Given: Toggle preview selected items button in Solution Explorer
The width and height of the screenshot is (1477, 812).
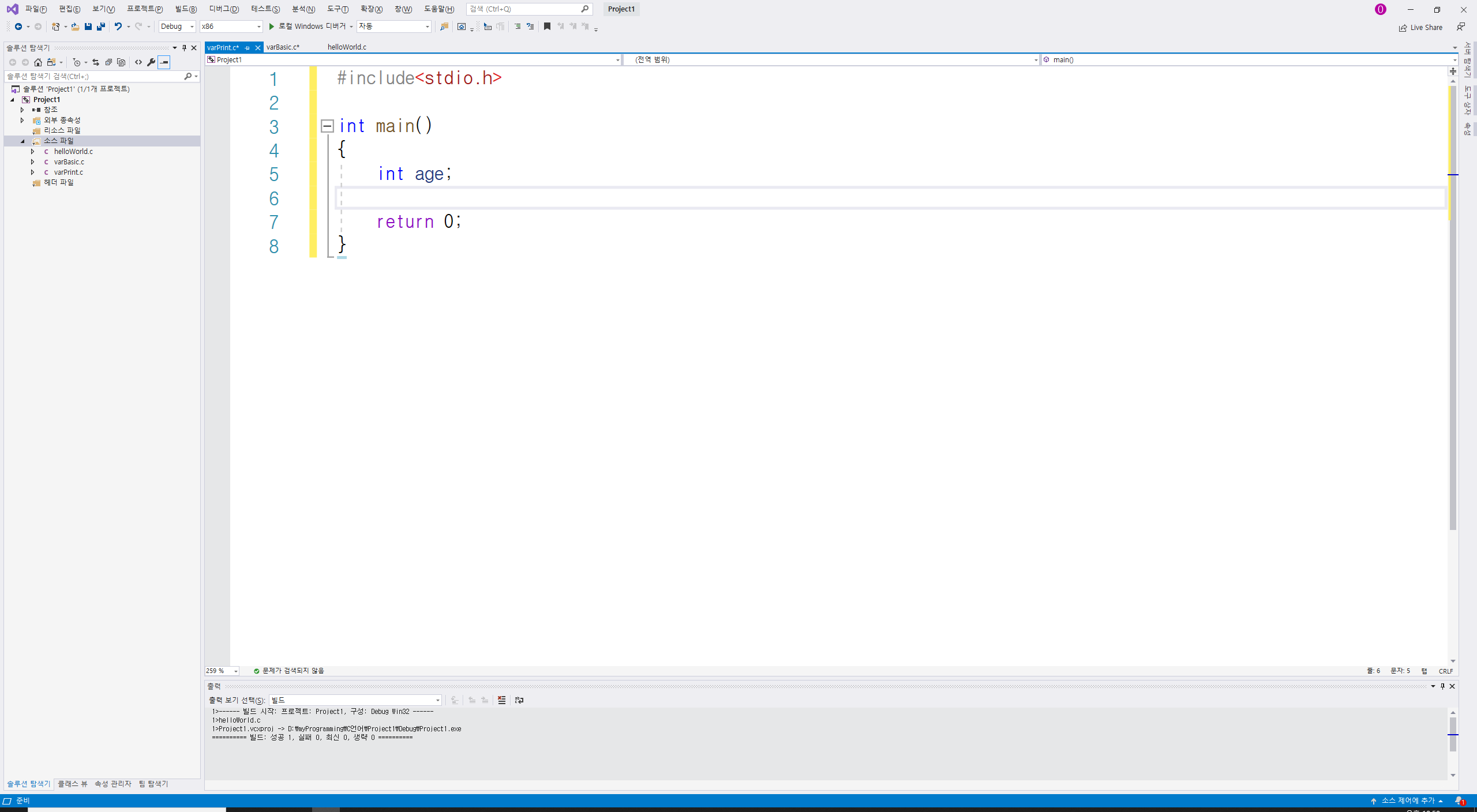Looking at the screenshot, I should point(164,62).
